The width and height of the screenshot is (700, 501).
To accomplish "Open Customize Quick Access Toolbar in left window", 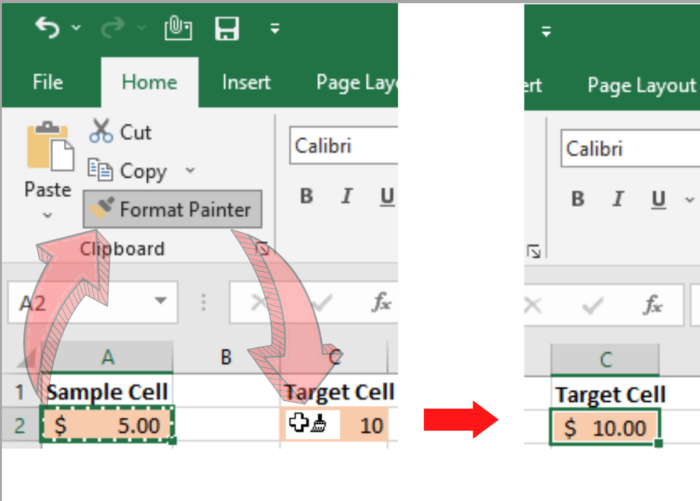I will click(x=275, y=29).
